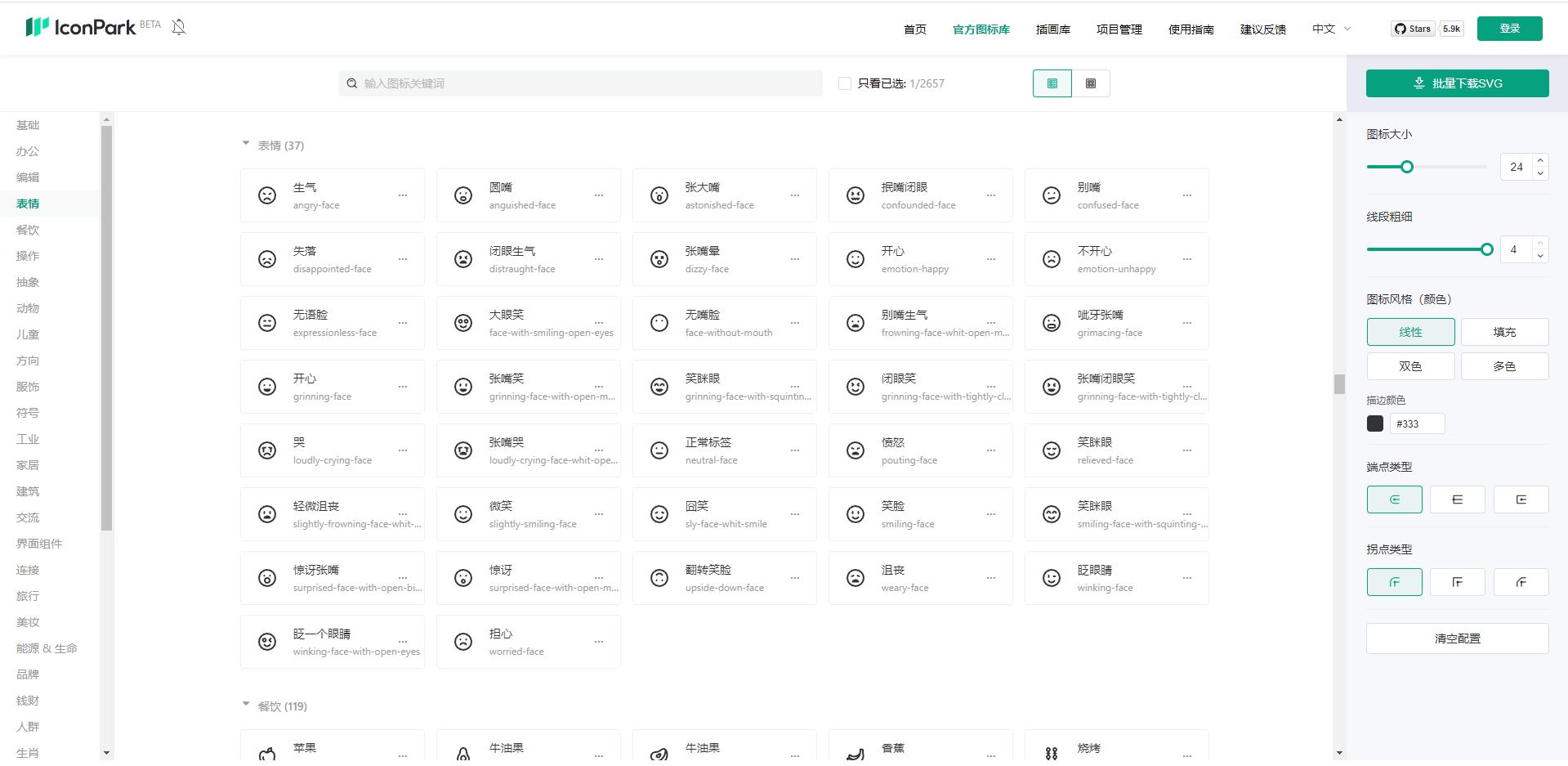Click the GitHub Stars badge in the header
Screen dimensions: 1568x766
(1413, 28)
